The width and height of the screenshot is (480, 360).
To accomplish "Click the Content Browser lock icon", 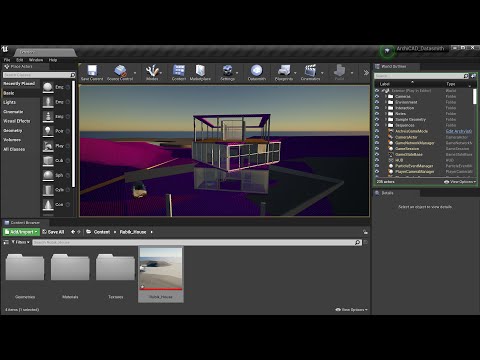I will (365, 232).
